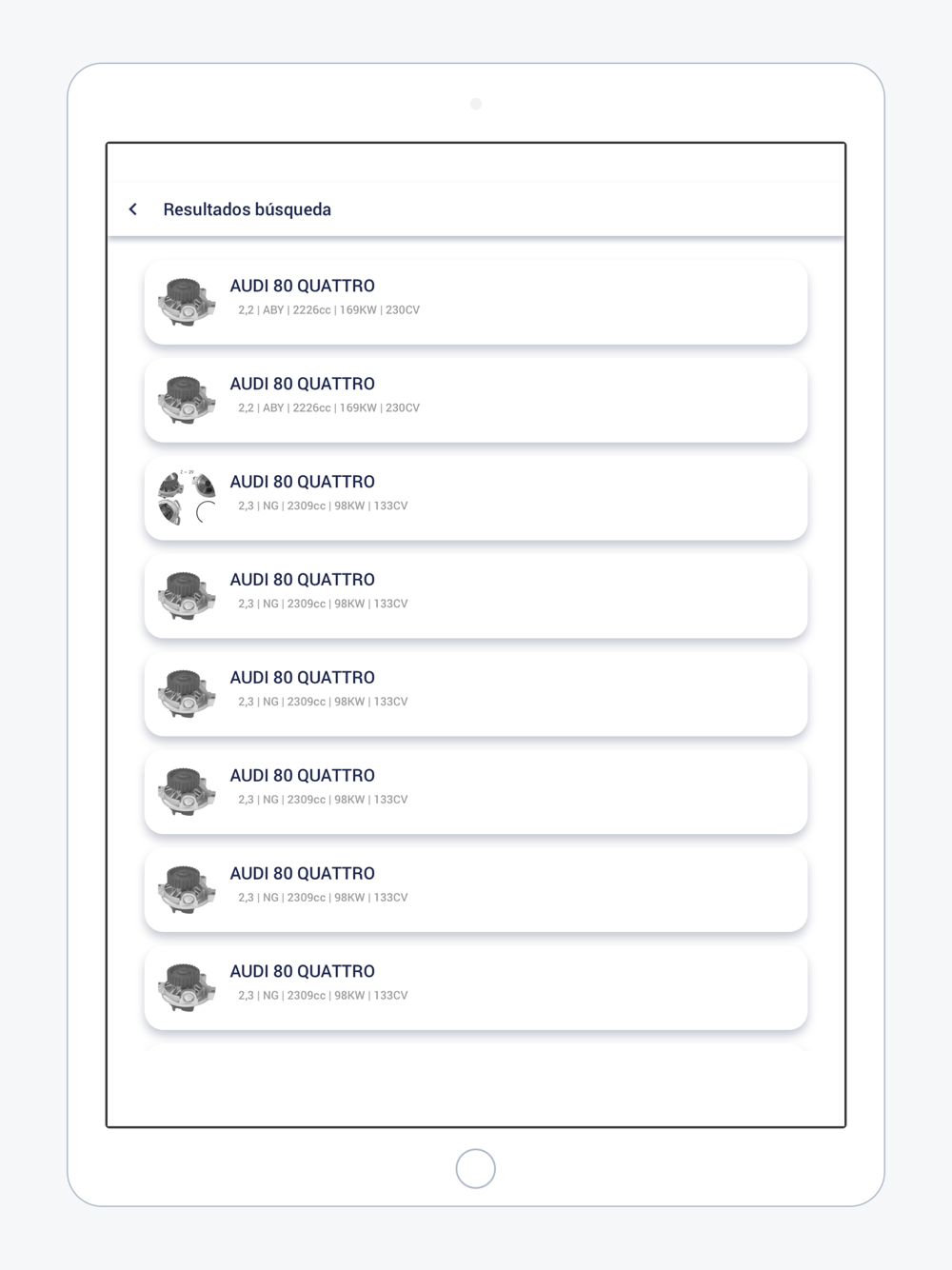Open the seventh AUDI 80 QUATTRO card
This screenshot has height=1270, width=952.
(x=476, y=890)
